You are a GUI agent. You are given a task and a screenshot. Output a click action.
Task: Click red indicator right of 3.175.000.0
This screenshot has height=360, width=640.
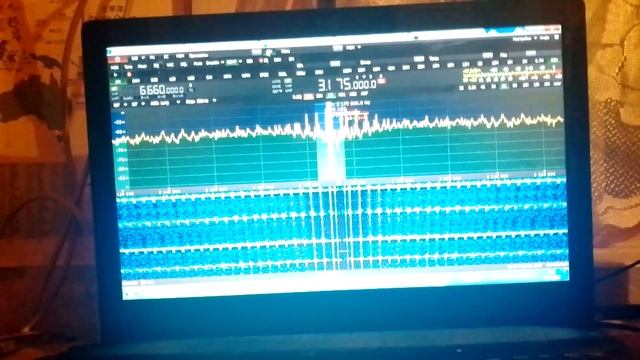pyautogui.click(x=382, y=81)
